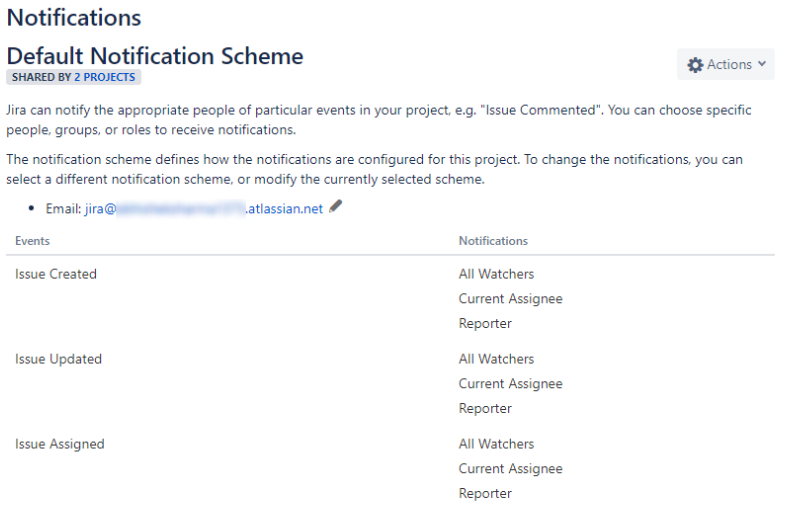Click All Watchers under Issue Assigned
Image resolution: width=788 pixels, height=508 pixels.
point(496,444)
